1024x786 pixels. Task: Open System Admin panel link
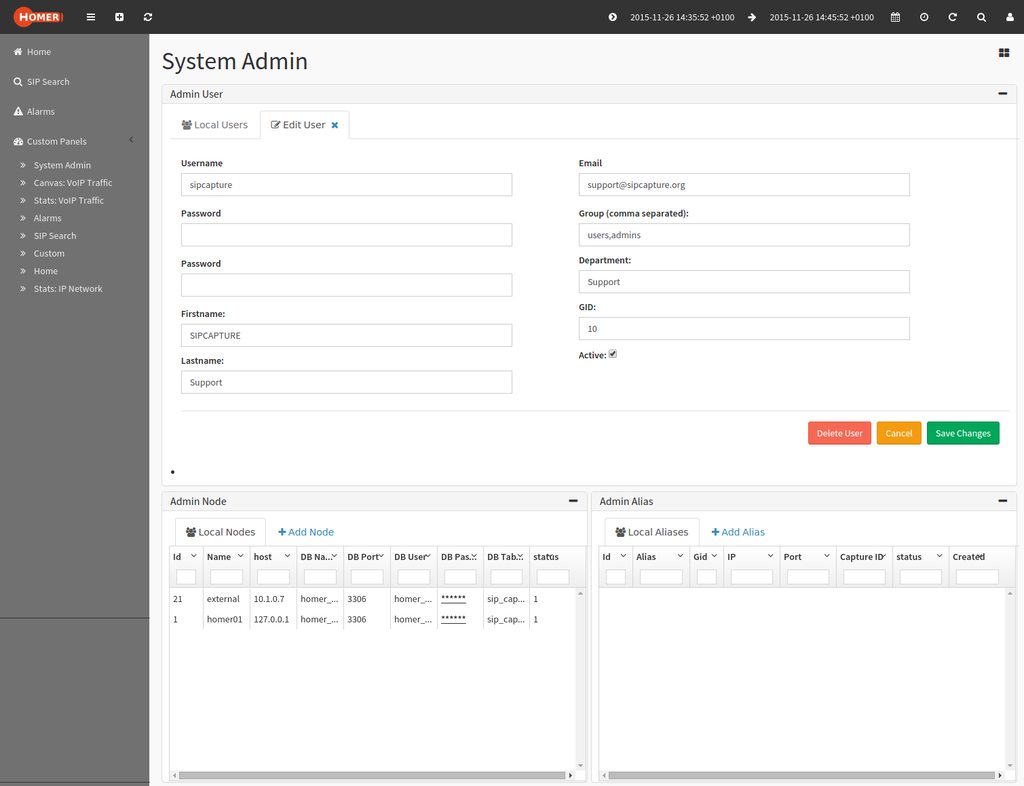point(62,165)
